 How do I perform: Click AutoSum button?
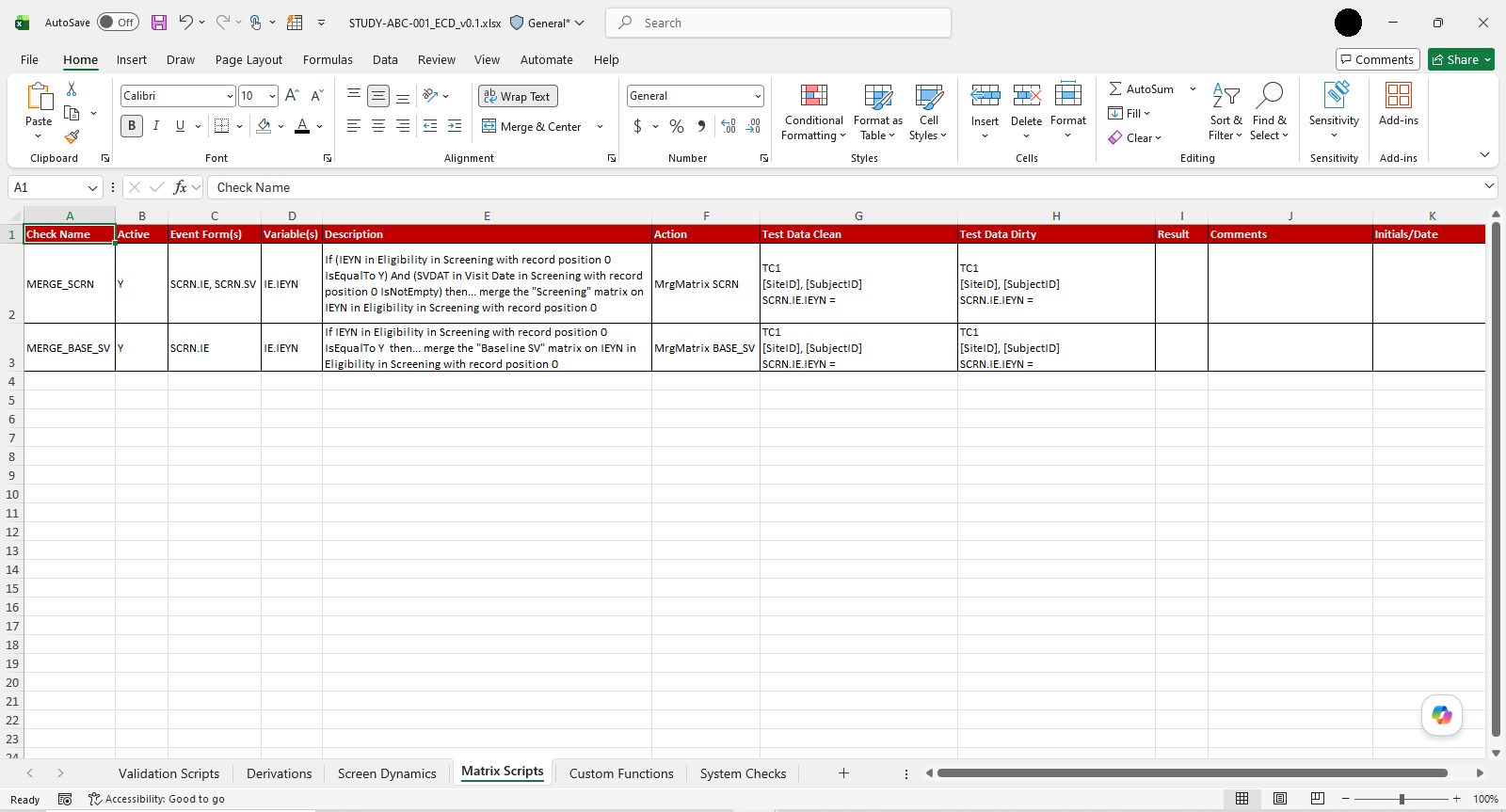pos(1142,88)
